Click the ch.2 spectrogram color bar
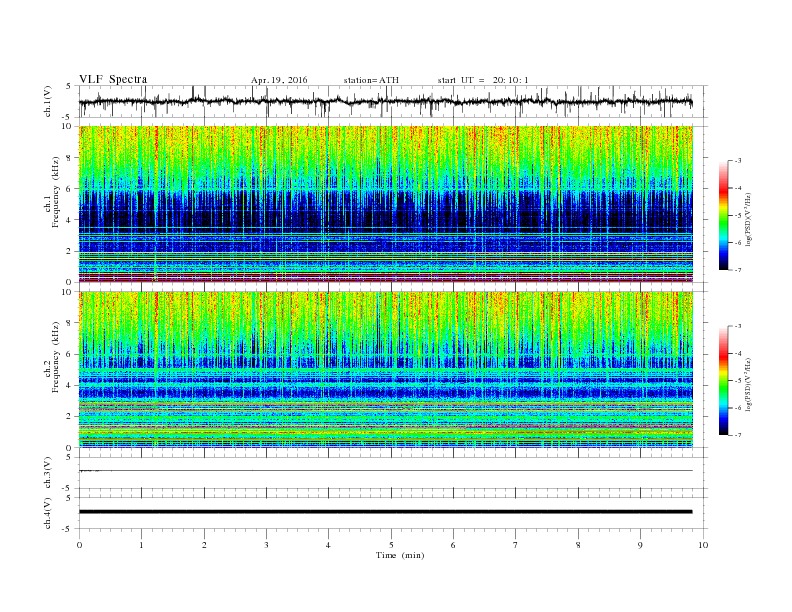The width and height of the screenshot is (792, 612). (723, 381)
